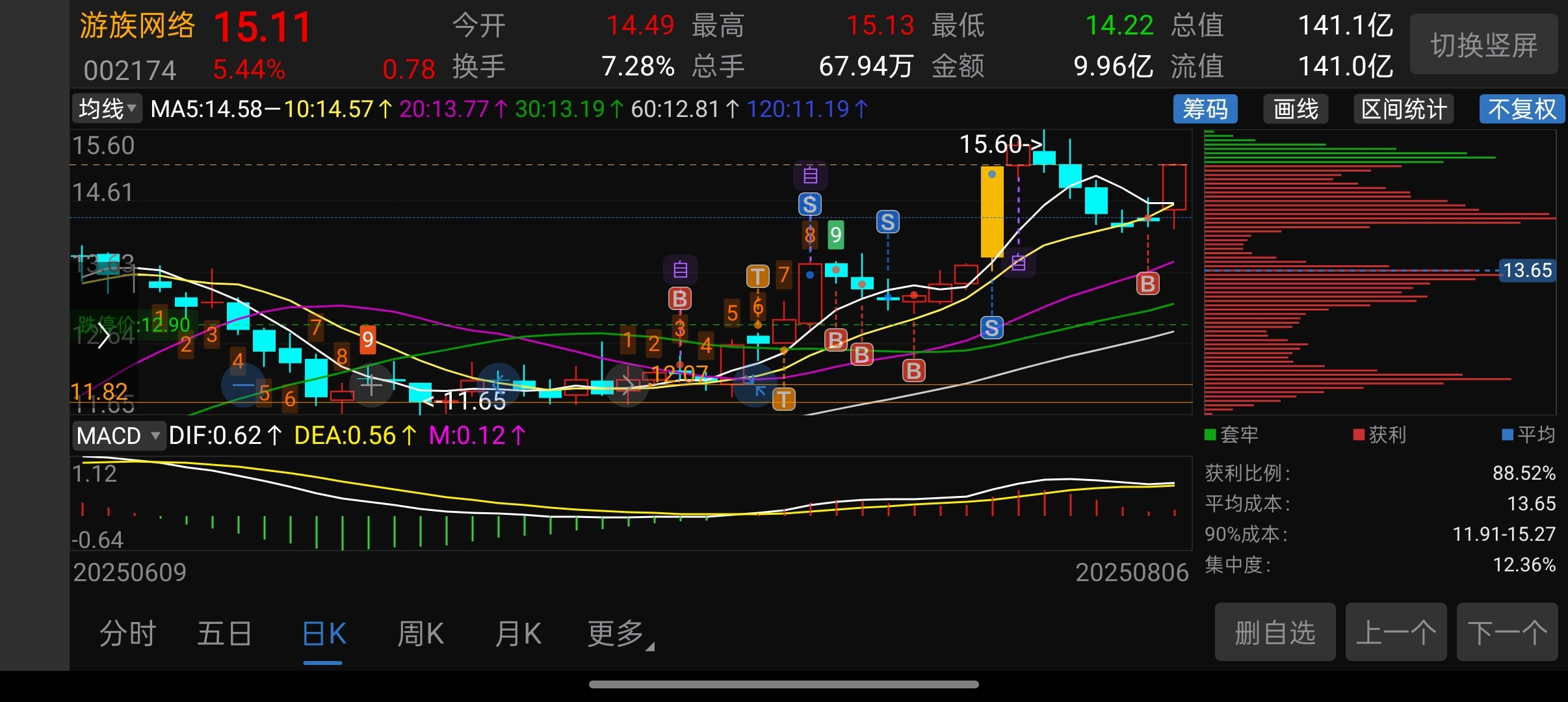Screen dimensions: 1568x702
Task: Go to previous stock with 上一个
Action: pyautogui.click(x=1396, y=632)
